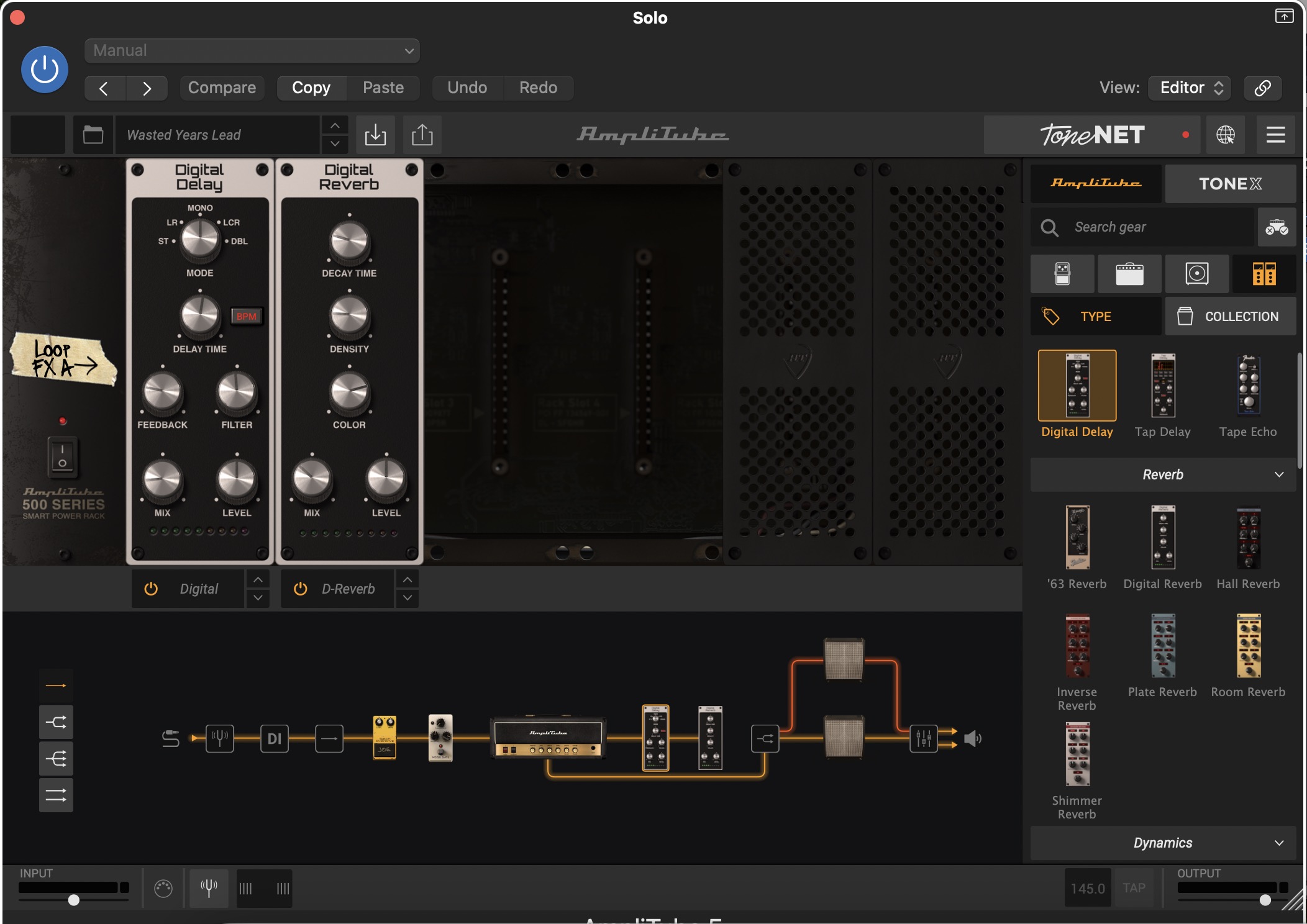Image resolution: width=1307 pixels, height=924 pixels.
Task: Select the amp head in signal chain
Action: 548,738
